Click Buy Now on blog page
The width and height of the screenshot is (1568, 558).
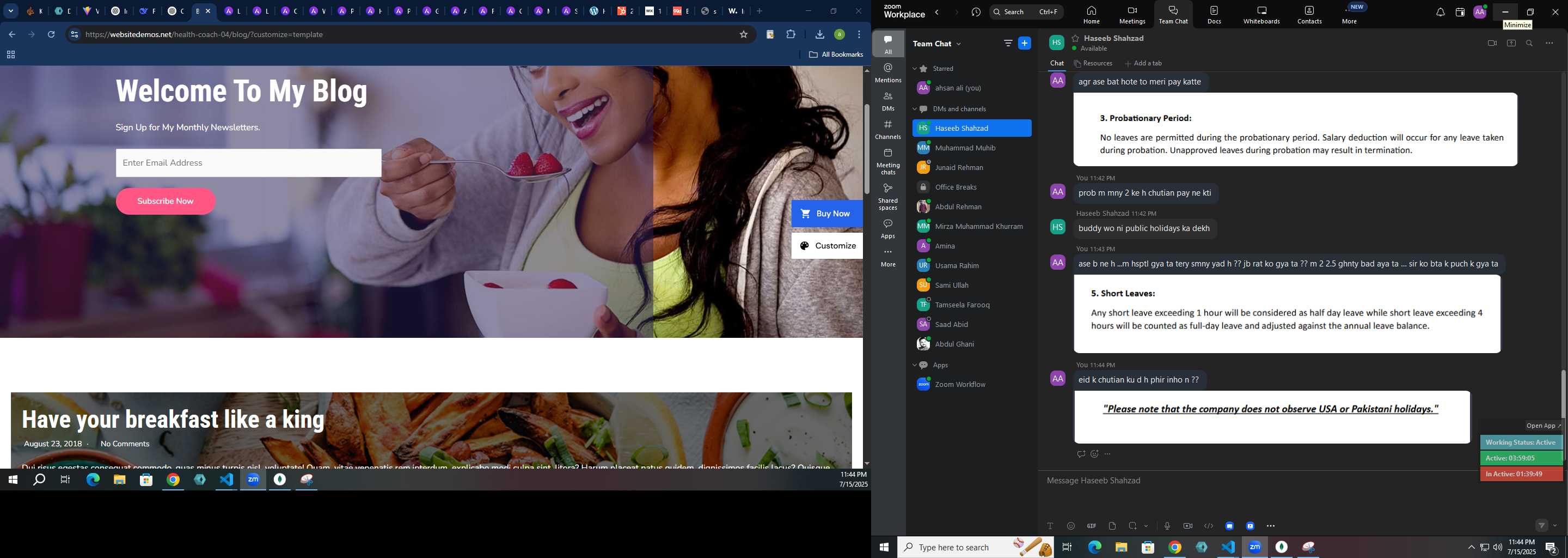click(826, 214)
